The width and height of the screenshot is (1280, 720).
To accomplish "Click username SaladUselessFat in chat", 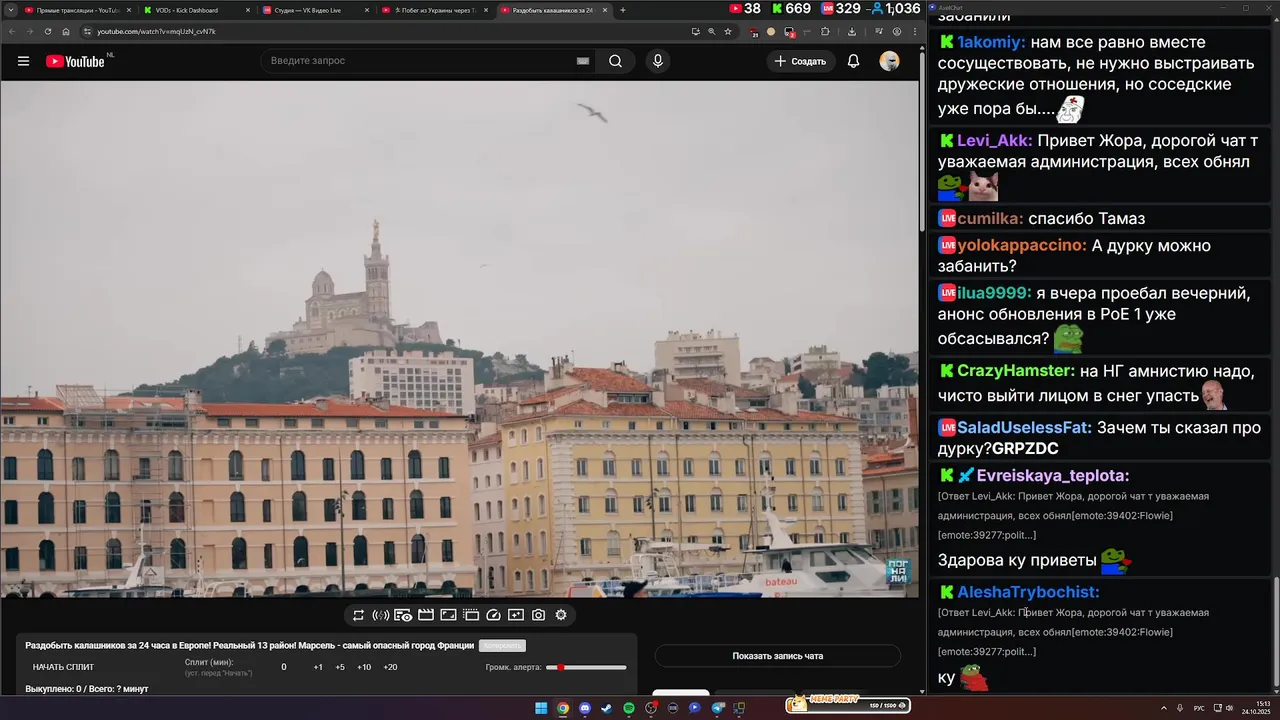I will [x=1025, y=427].
